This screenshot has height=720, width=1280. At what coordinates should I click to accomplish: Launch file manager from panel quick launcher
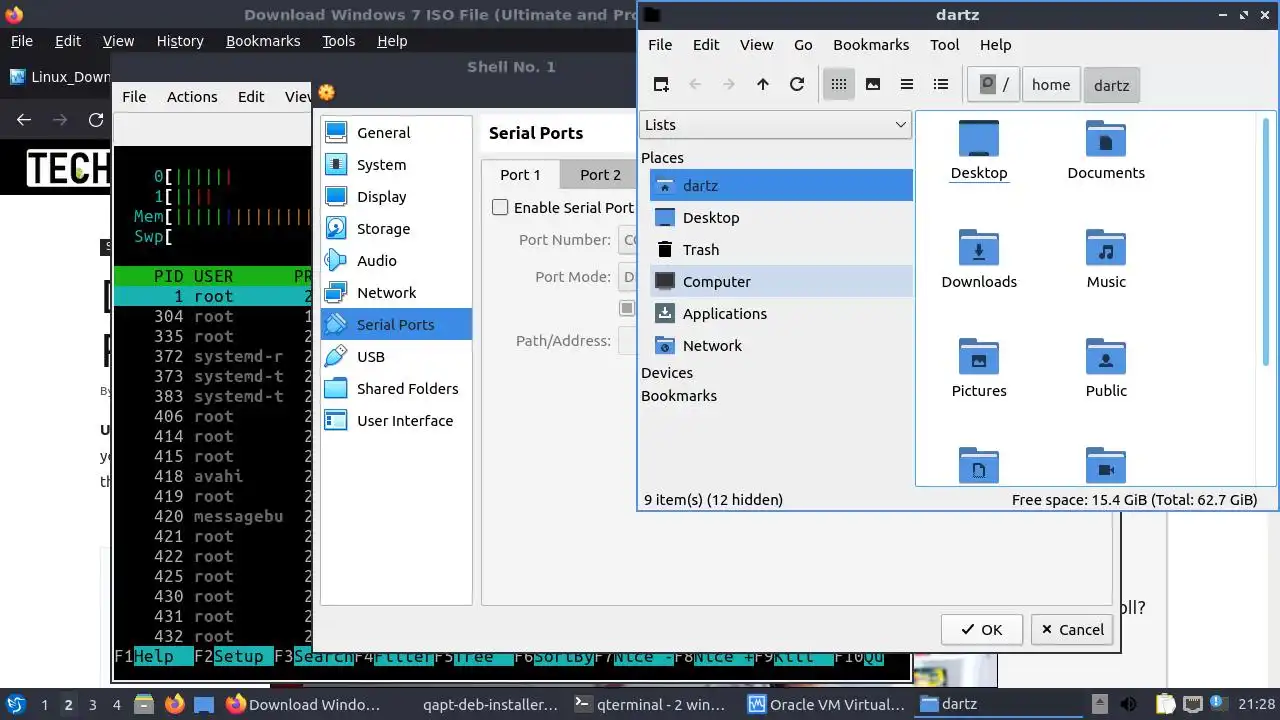pyautogui.click(x=143, y=704)
